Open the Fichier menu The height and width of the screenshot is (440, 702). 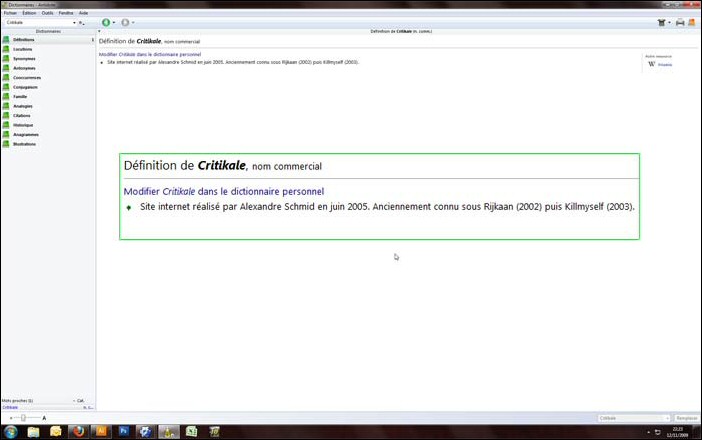(x=10, y=13)
